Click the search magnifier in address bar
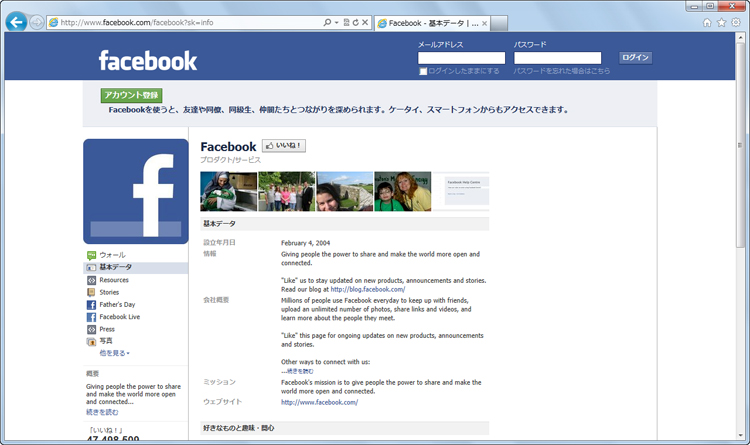 tap(327, 22)
